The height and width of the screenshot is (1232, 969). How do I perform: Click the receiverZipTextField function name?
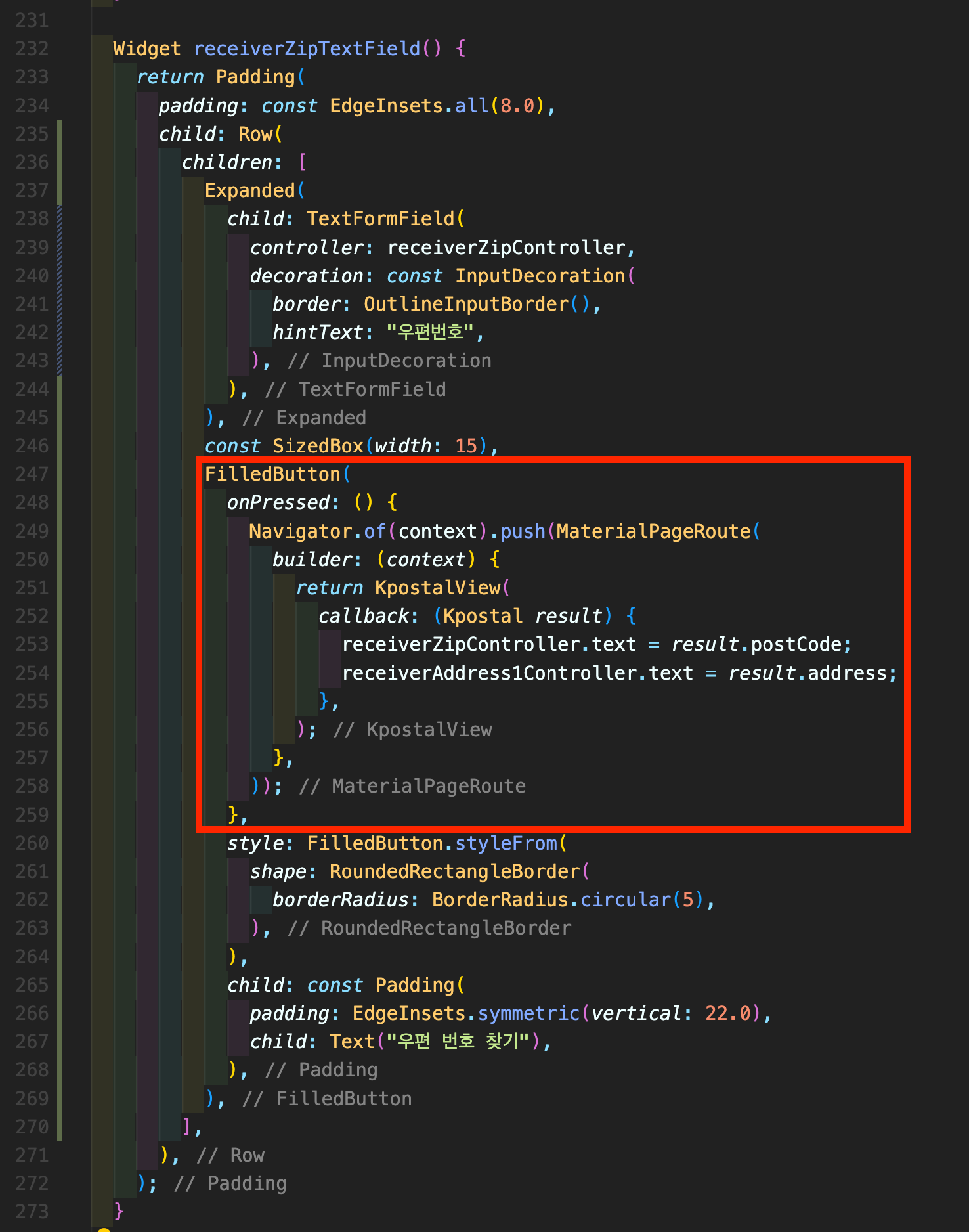(x=307, y=49)
